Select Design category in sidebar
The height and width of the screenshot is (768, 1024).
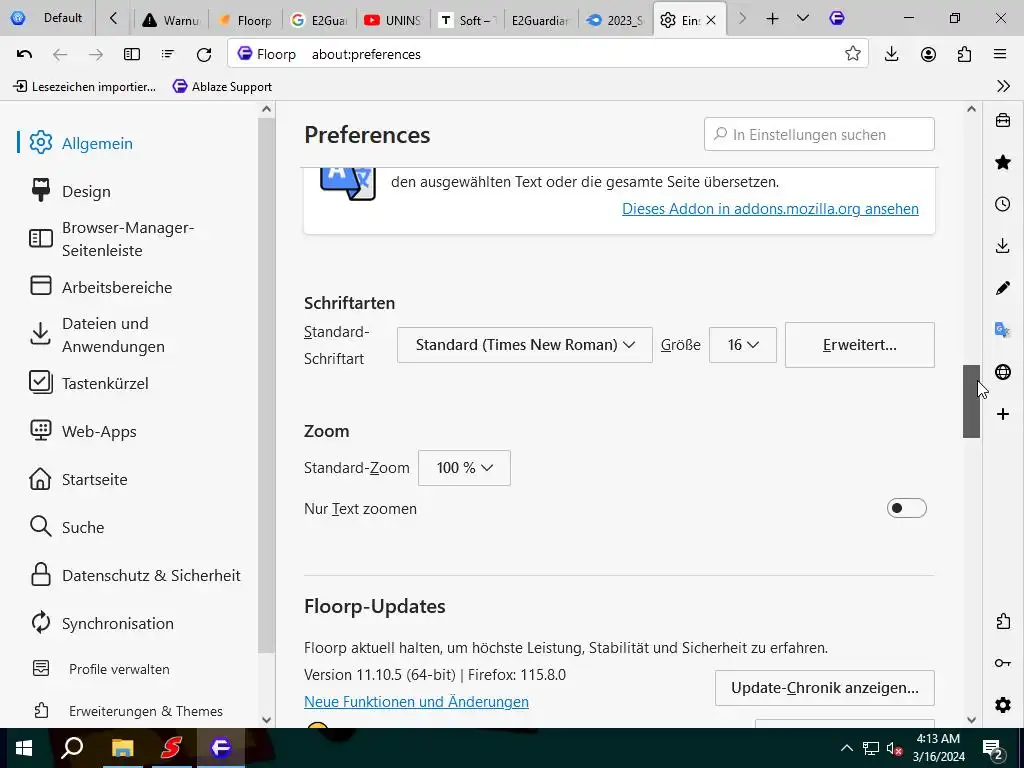pyautogui.click(x=86, y=191)
